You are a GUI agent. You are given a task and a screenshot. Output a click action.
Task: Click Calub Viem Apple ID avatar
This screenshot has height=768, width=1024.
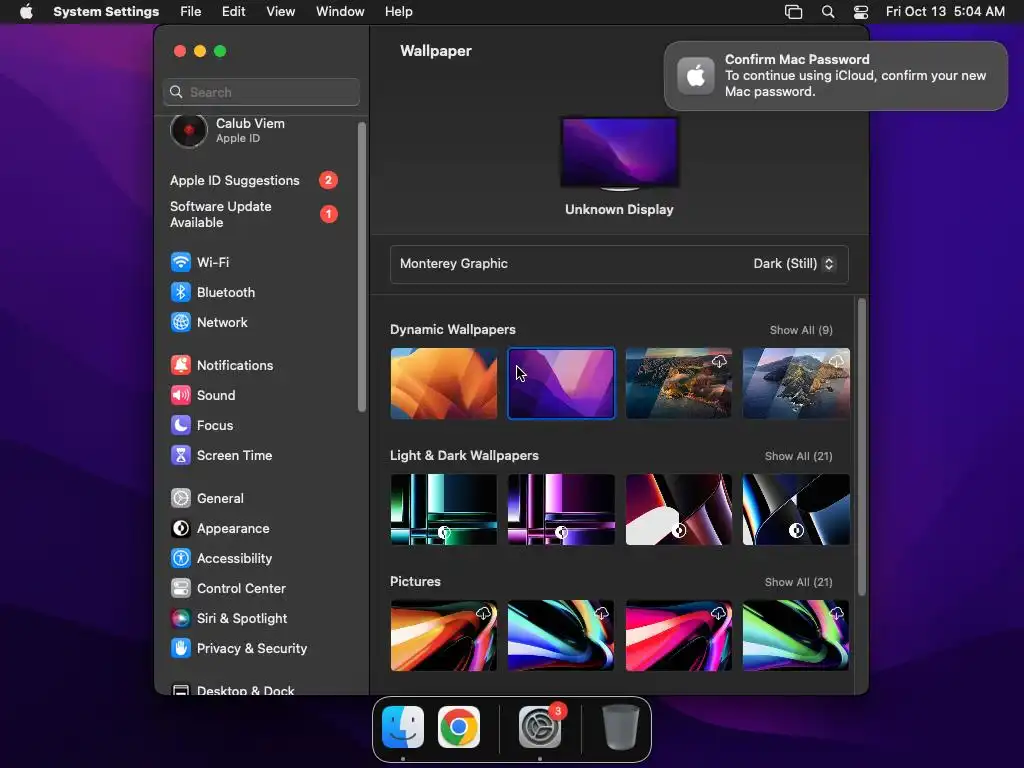189,131
